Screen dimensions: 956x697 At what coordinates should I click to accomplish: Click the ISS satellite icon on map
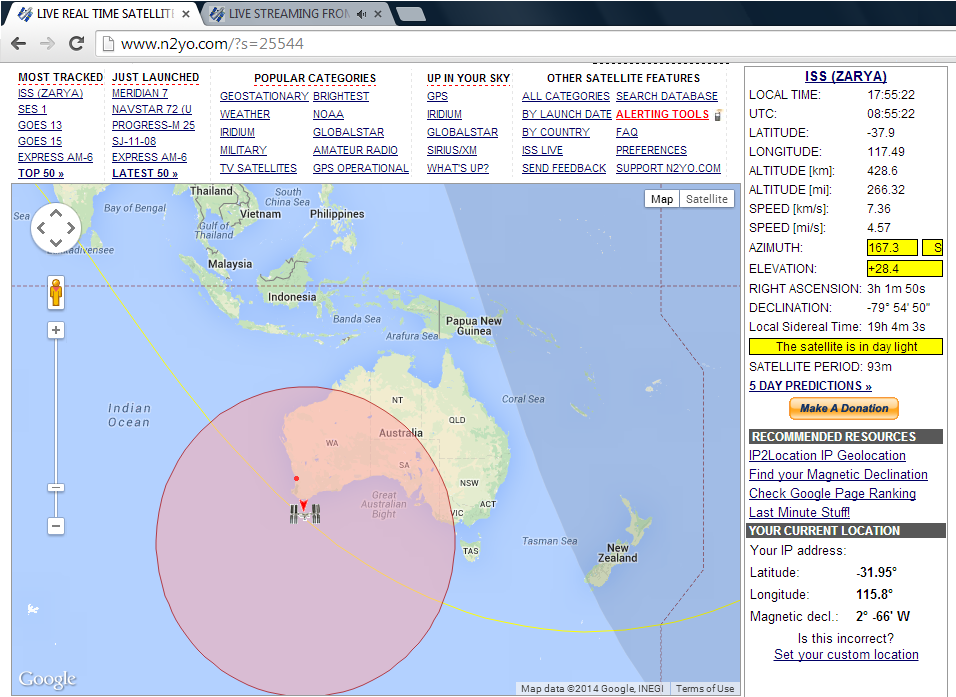click(x=304, y=513)
